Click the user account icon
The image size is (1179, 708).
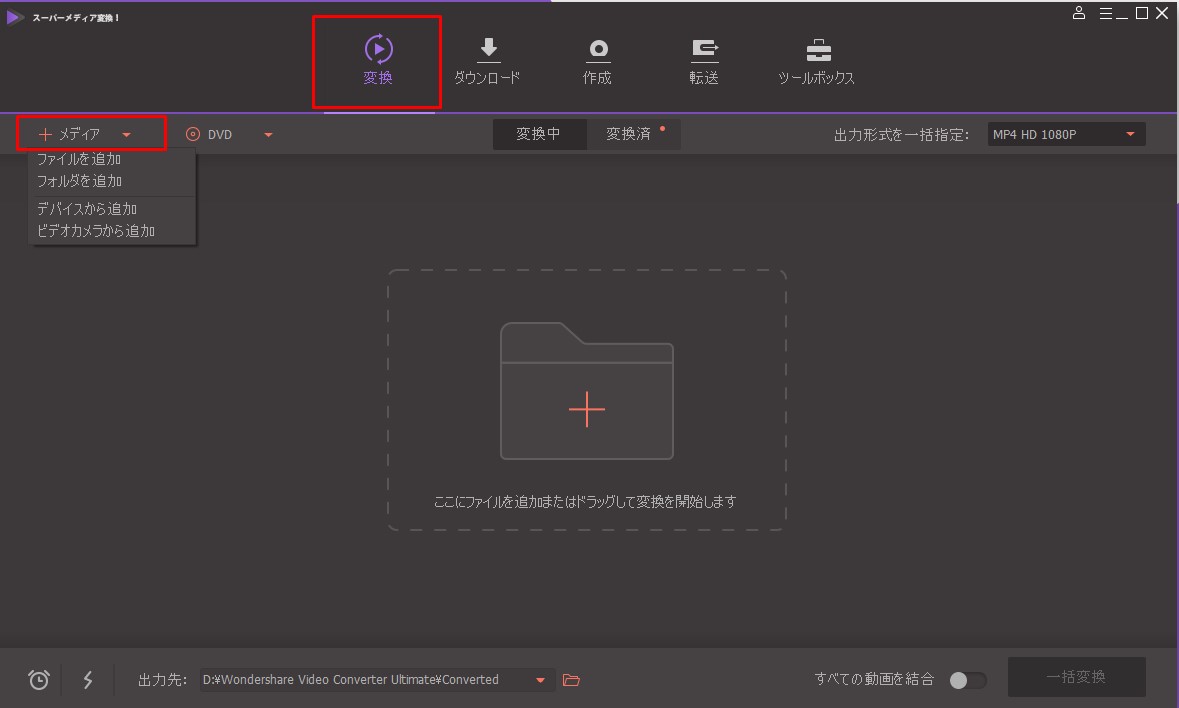point(1079,14)
